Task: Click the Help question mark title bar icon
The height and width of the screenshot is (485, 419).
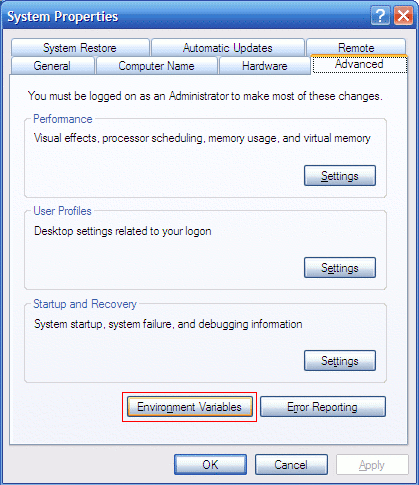Action: 380,16
